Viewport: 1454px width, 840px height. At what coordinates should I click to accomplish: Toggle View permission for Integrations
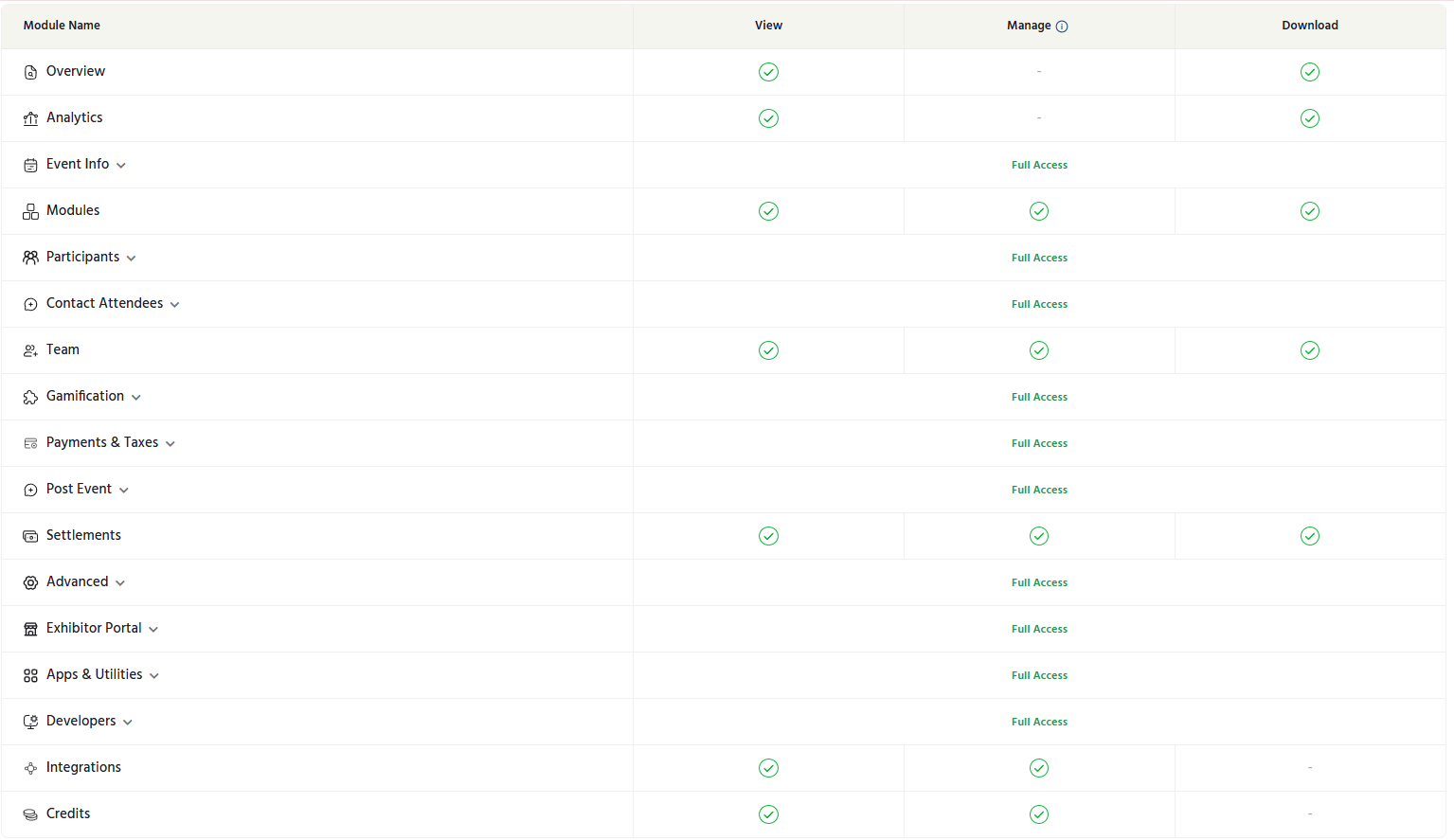tap(768, 768)
